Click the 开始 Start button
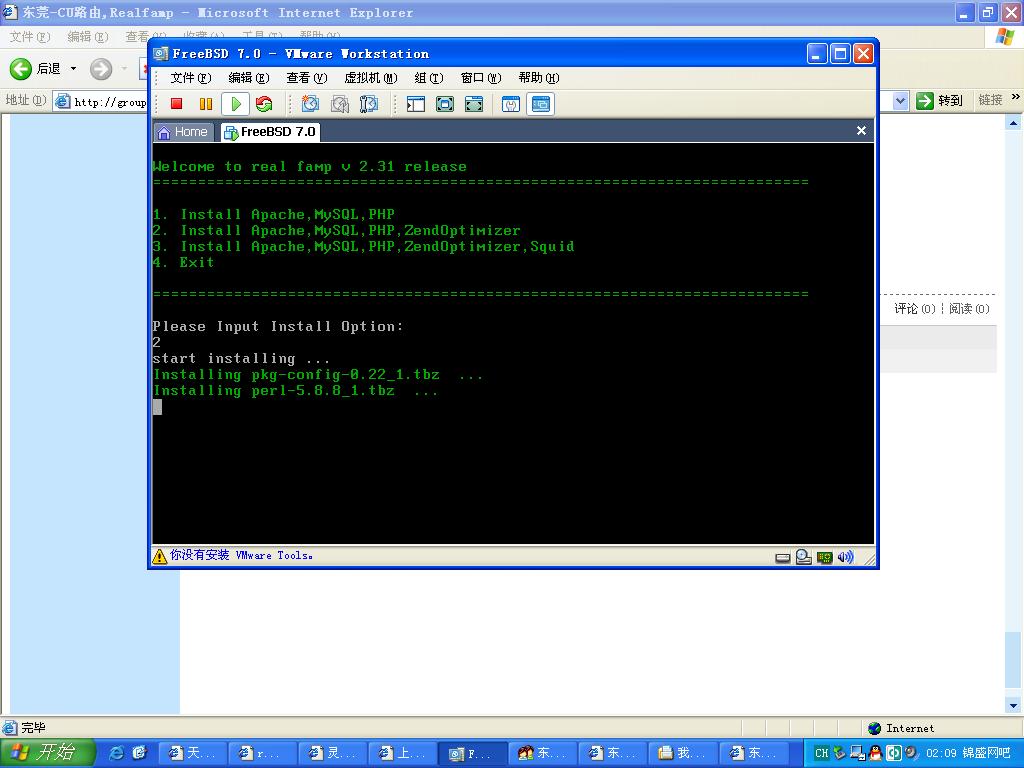 click(x=48, y=753)
